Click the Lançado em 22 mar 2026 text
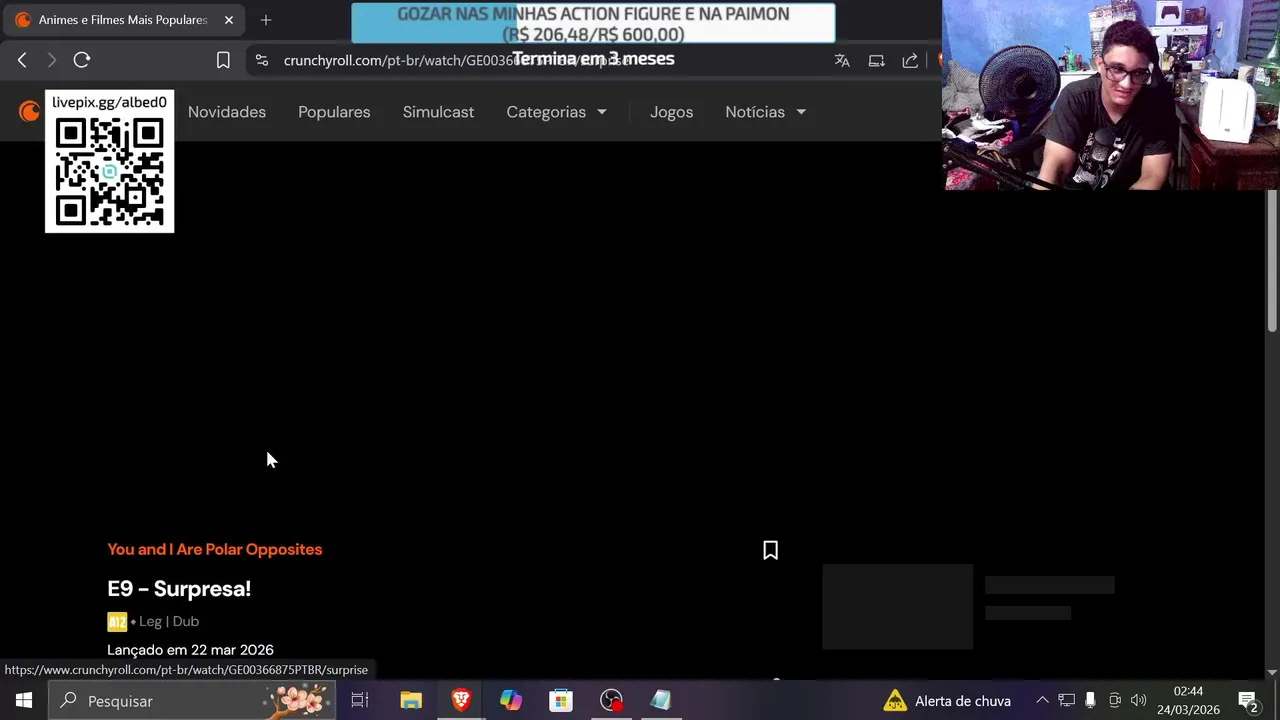The height and width of the screenshot is (720, 1280). [190, 650]
